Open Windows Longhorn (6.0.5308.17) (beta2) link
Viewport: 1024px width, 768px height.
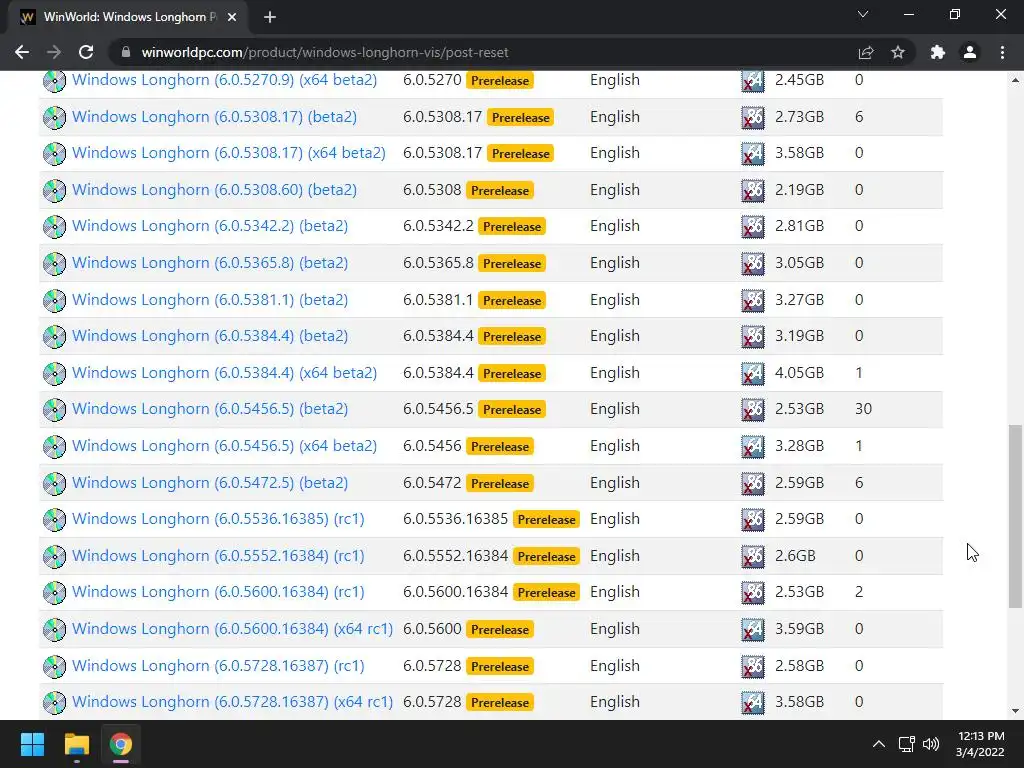[214, 117]
